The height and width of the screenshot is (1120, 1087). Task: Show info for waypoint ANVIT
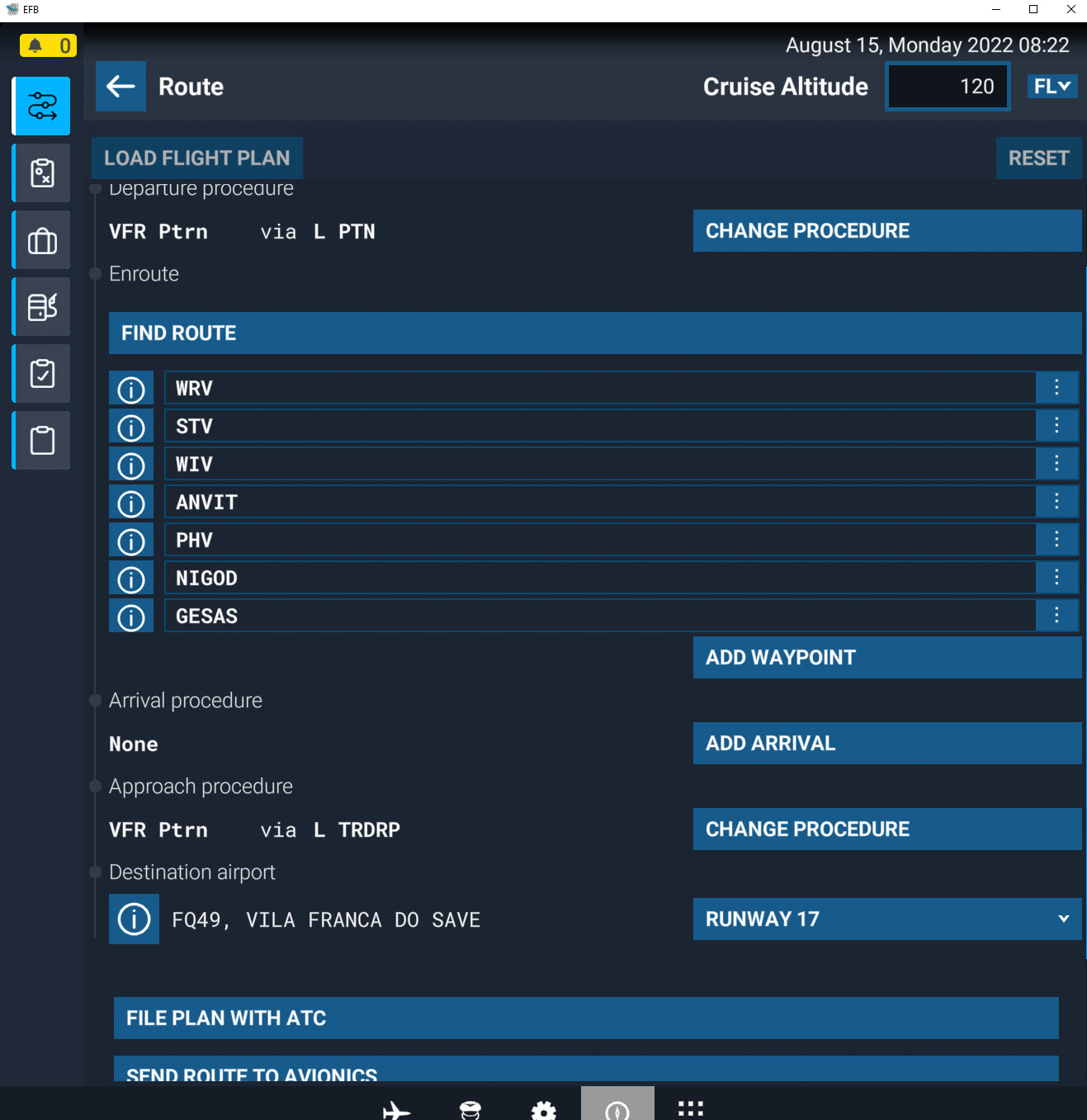[131, 503]
